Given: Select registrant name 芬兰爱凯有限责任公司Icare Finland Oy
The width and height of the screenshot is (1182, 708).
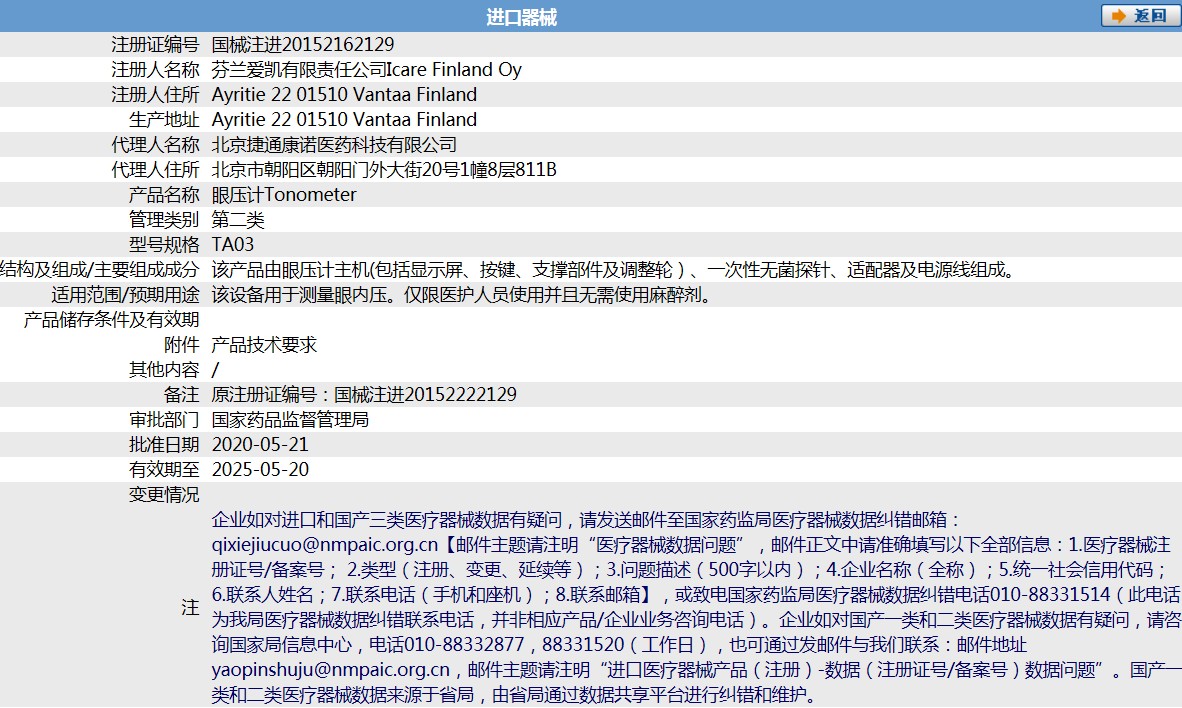Looking at the screenshot, I should tap(366, 69).
